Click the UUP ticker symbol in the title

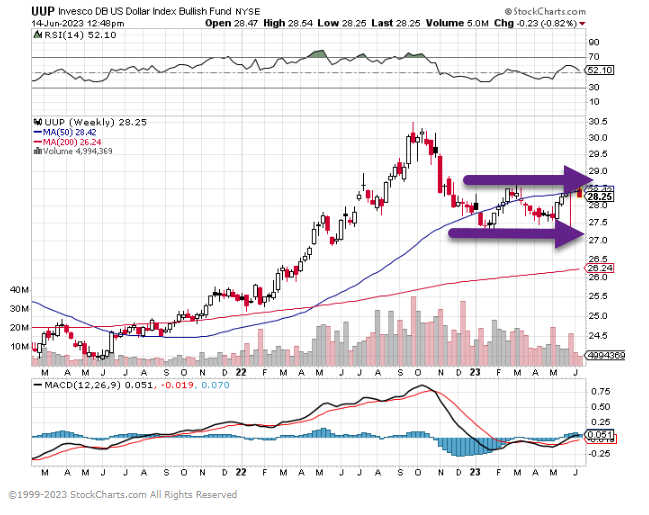pos(43,11)
